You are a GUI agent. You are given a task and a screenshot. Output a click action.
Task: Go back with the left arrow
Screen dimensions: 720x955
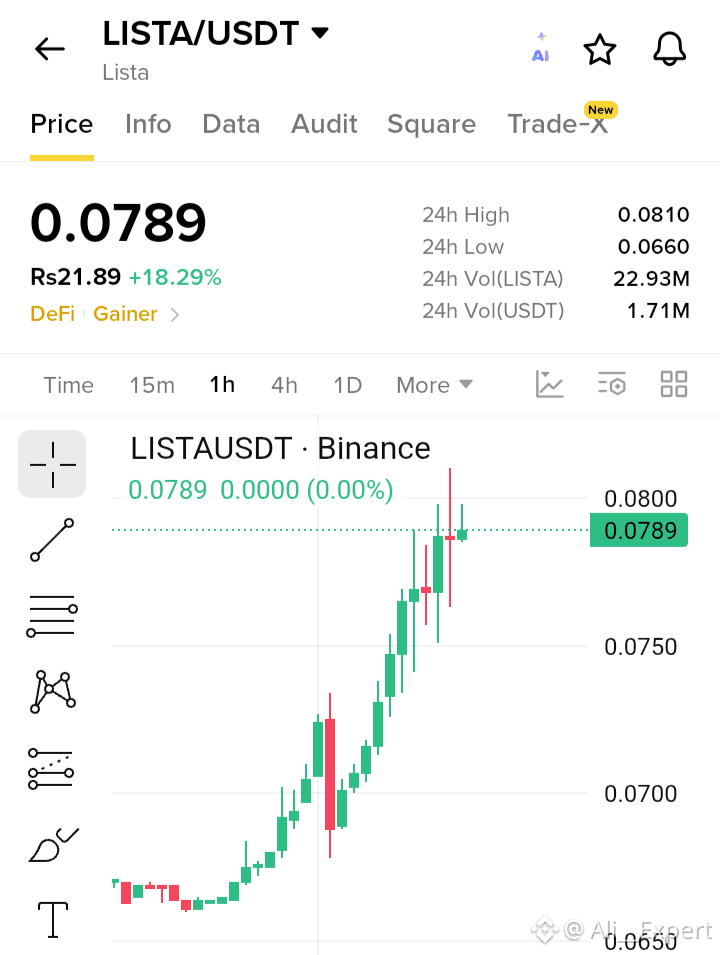pos(50,49)
